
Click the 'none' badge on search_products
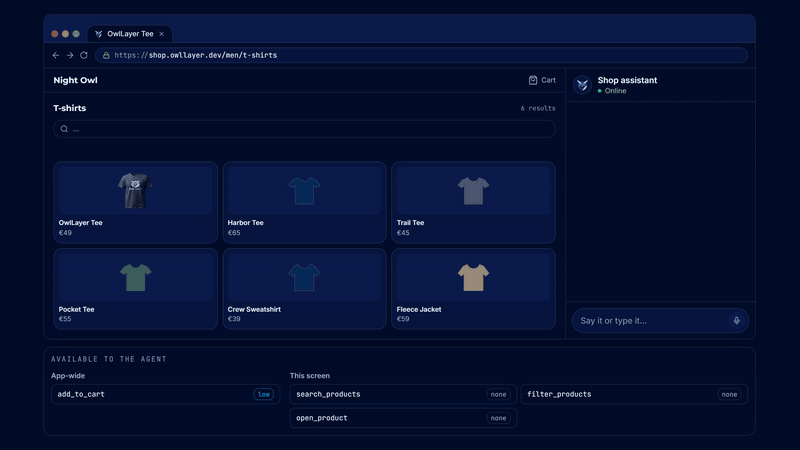(498, 394)
